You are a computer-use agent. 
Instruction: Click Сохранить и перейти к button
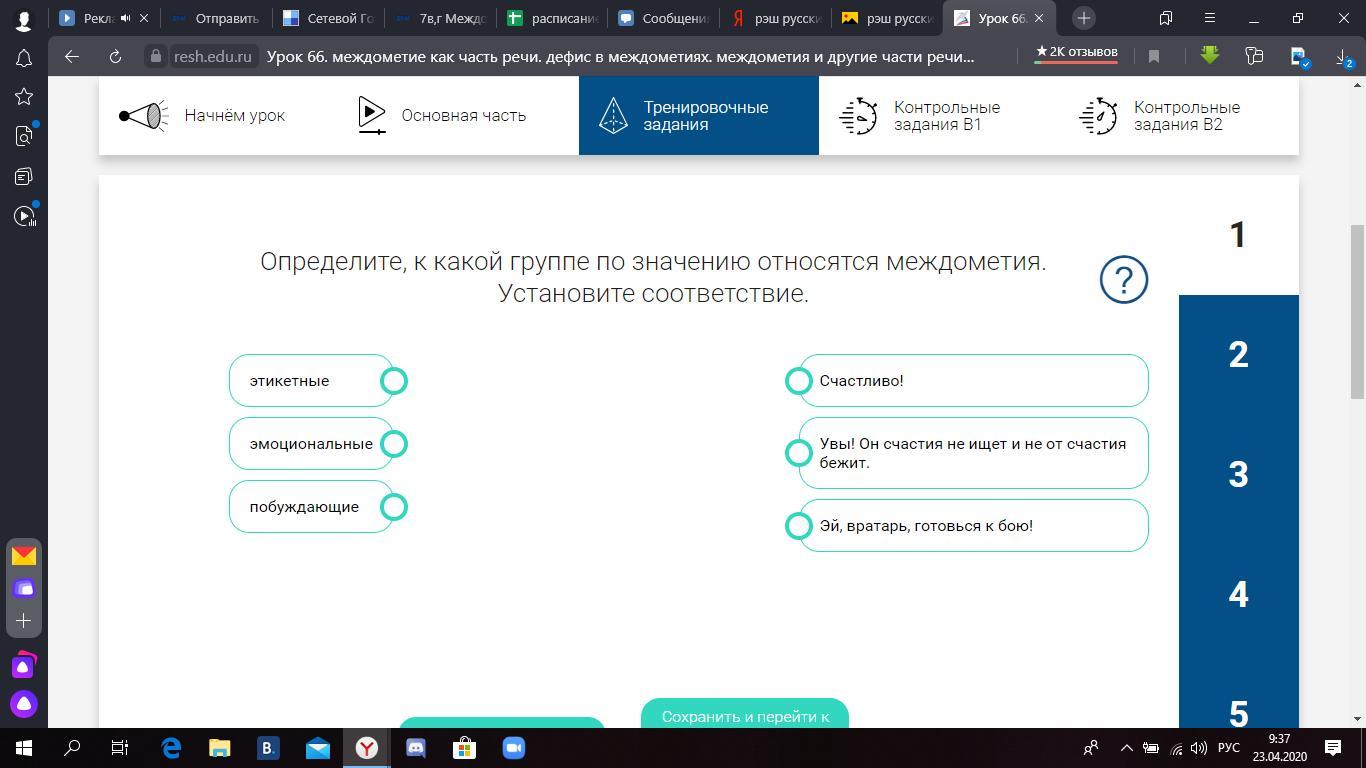(745, 713)
